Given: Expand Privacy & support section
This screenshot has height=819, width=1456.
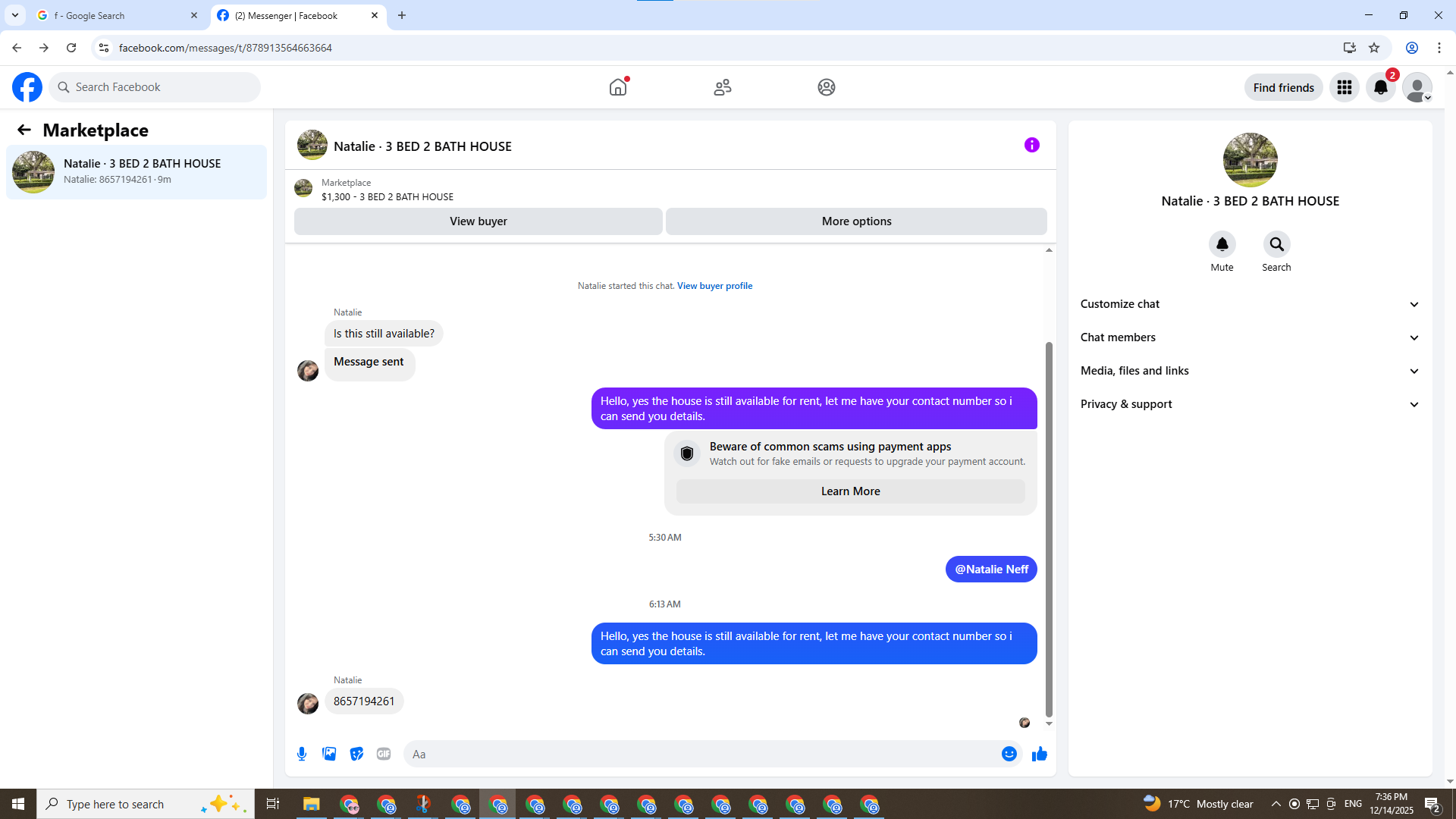Looking at the screenshot, I should [1250, 404].
